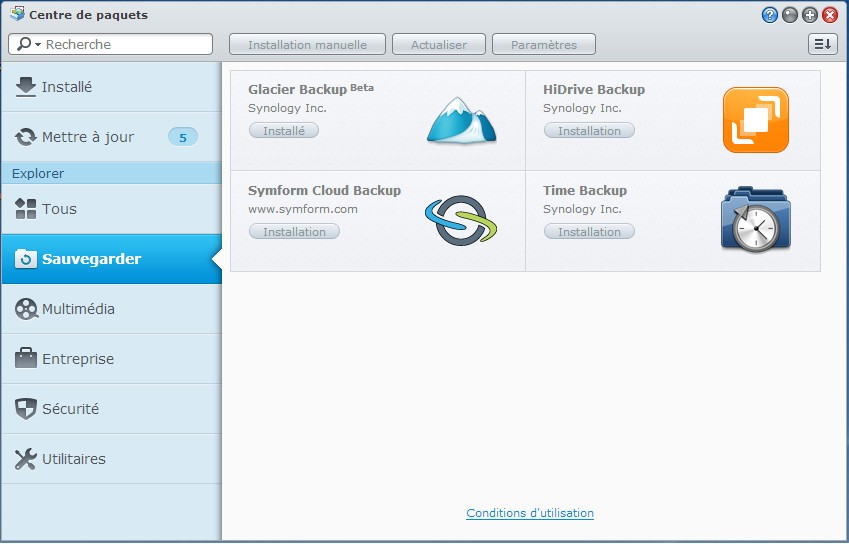Viewport: 849px width, 544px height.
Task: Click the Package Center title bar icon
Action: (16, 15)
